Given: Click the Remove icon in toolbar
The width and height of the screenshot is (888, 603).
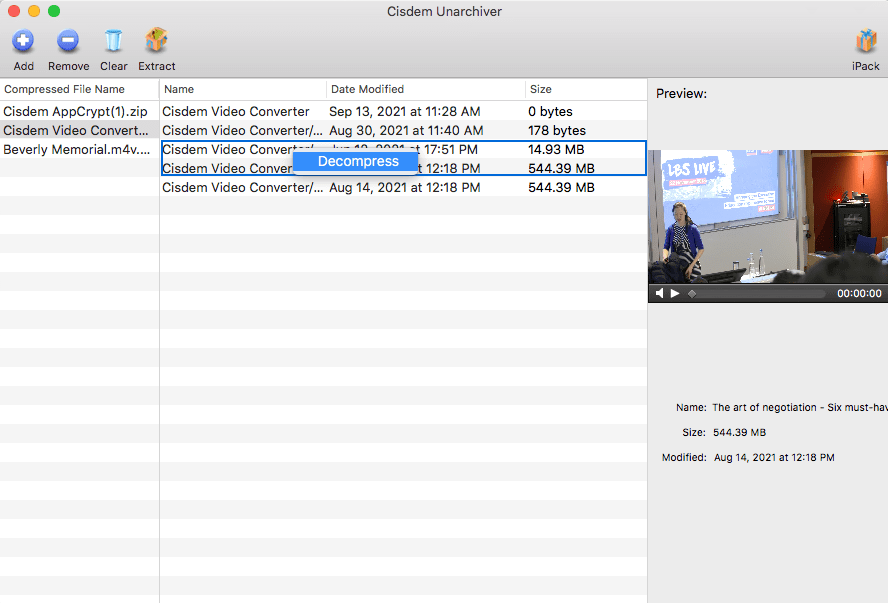Looking at the screenshot, I should [x=68, y=41].
